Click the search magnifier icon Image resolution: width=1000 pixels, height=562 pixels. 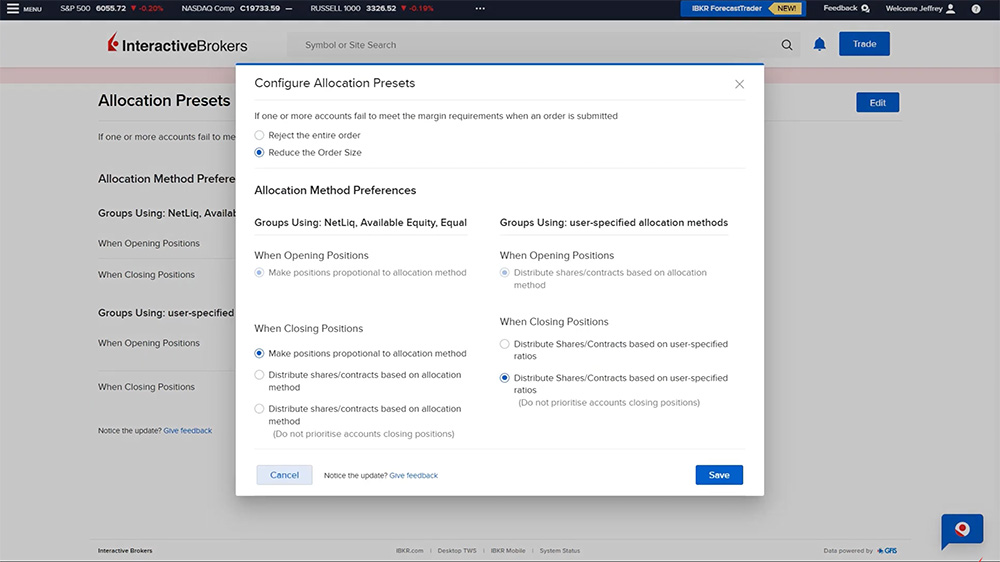[x=787, y=45]
